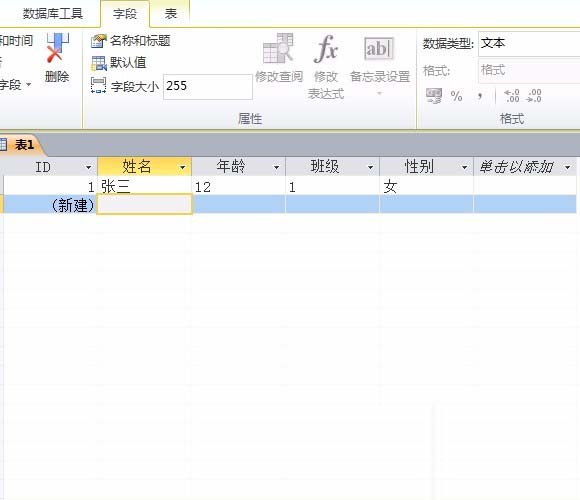Open the 班级 column dropdown arrow
The image size is (580, 500).
(370, 168)
